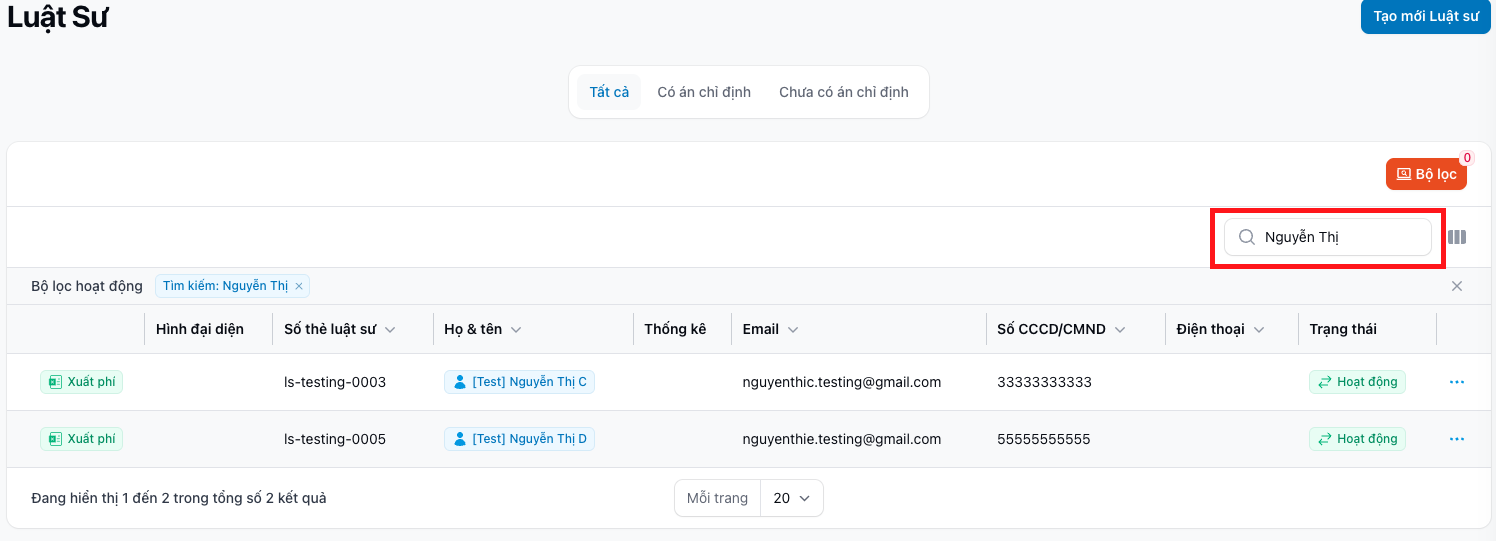Click the Hoạt động status badge for Nguyễn Thị D
This screenshot has height=541, width=1496.
1357,439
